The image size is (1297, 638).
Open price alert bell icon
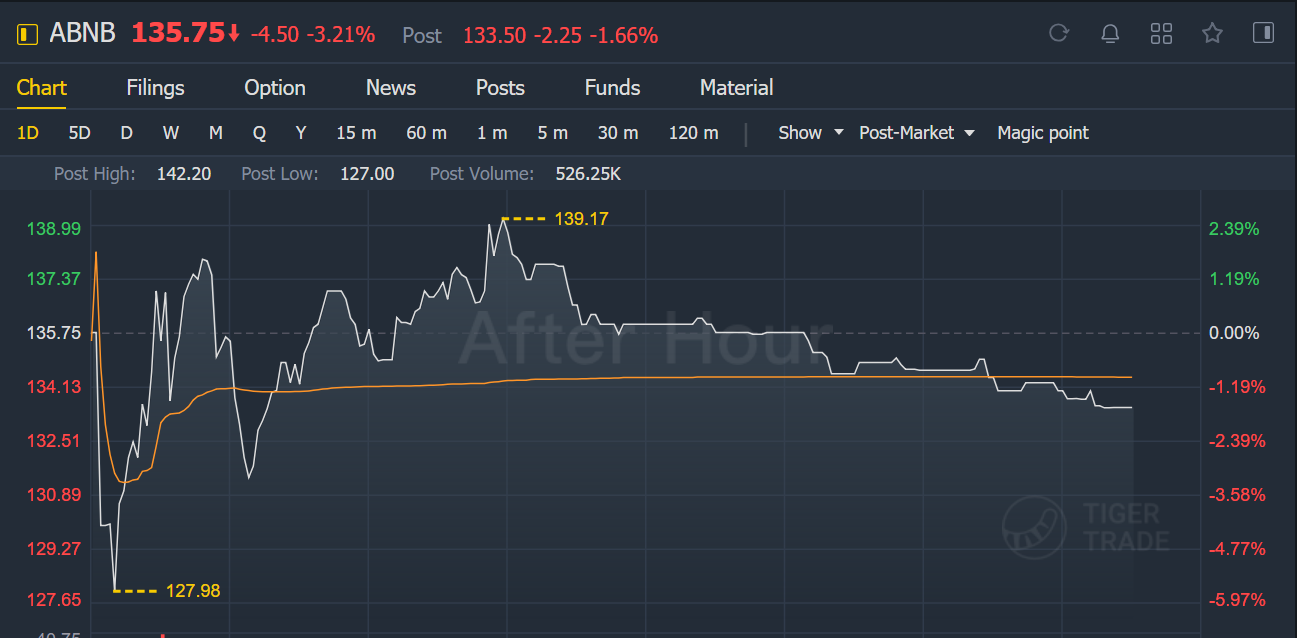[x=1110, y=33]
